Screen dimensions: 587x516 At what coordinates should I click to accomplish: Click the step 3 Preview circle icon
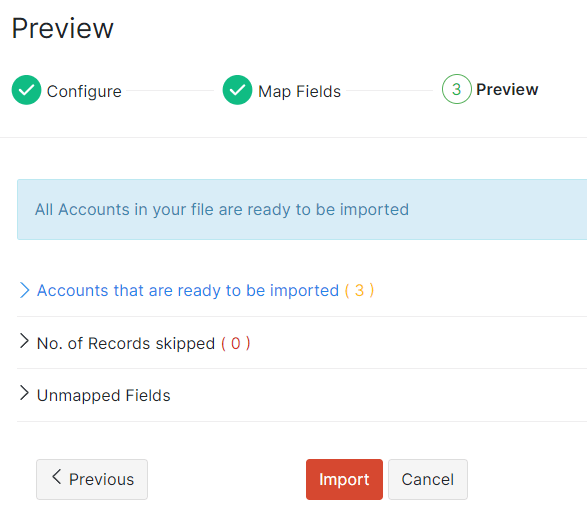457,89
